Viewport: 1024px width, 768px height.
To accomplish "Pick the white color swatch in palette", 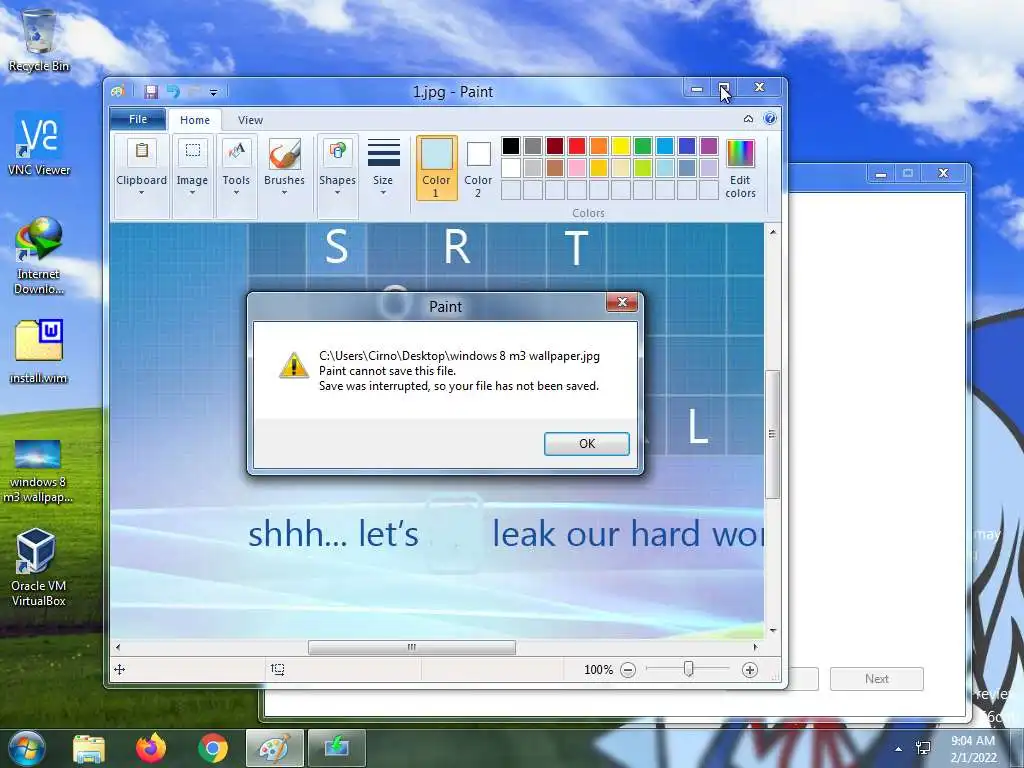I will [x=511, y=168].
